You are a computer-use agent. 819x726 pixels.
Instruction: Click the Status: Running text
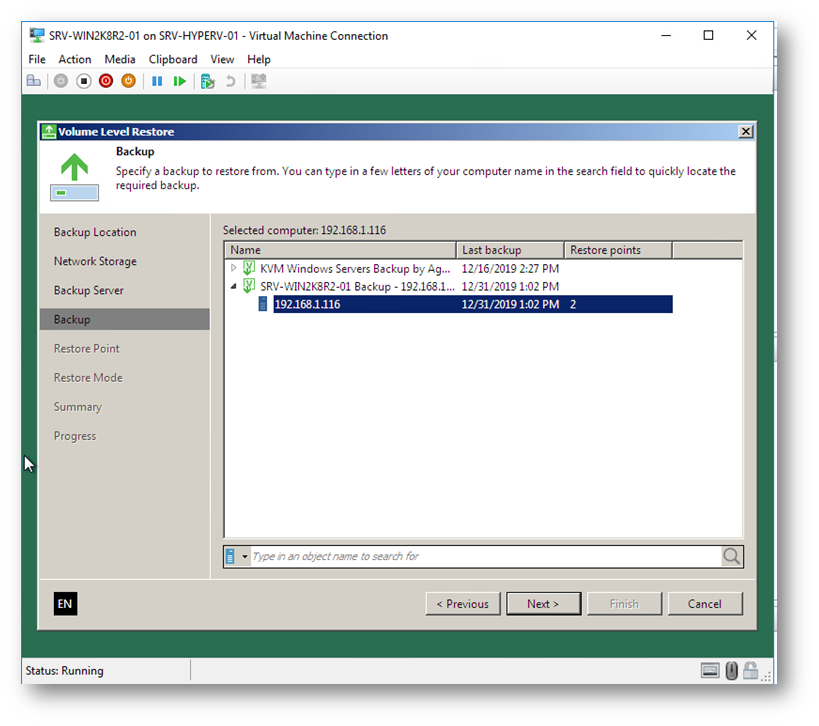tap(64, 671)
